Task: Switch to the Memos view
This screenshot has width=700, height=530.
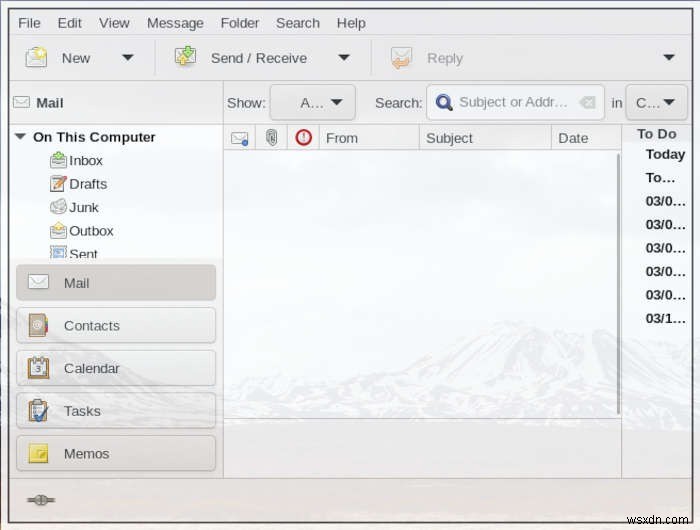Action: 116,454
